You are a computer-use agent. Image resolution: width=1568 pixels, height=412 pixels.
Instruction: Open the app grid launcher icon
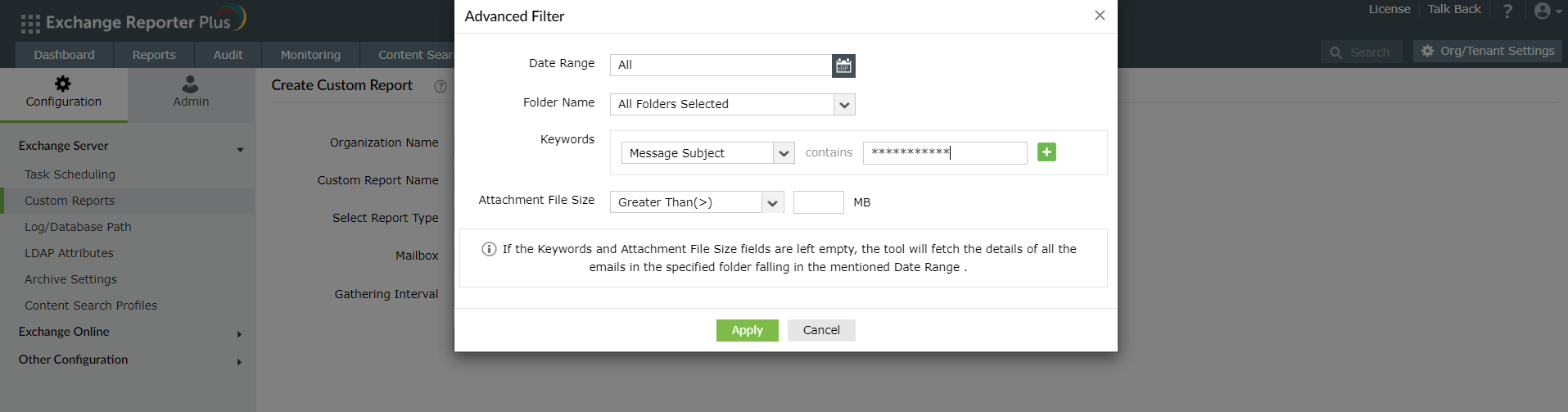(x=30, y=23)
